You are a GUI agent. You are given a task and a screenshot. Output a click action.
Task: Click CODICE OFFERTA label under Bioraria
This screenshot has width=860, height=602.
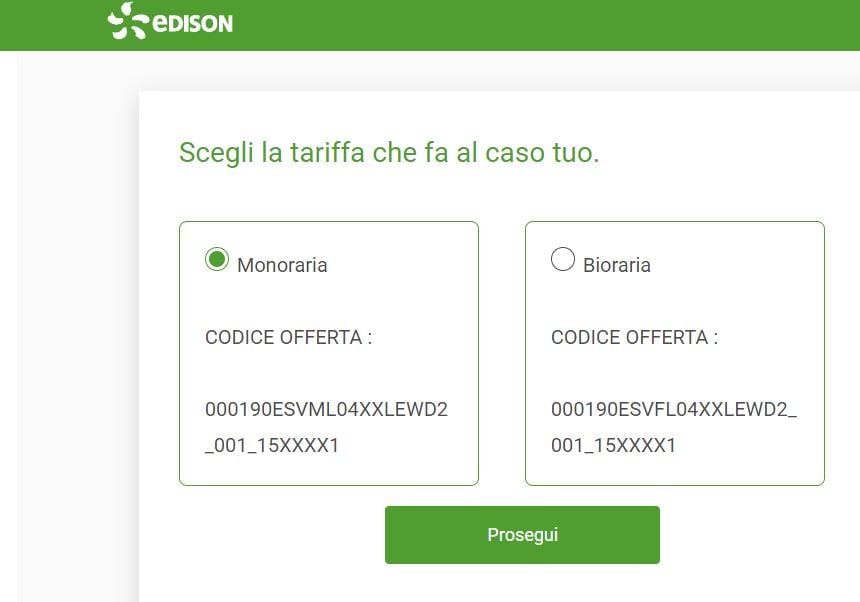(634, 337)
